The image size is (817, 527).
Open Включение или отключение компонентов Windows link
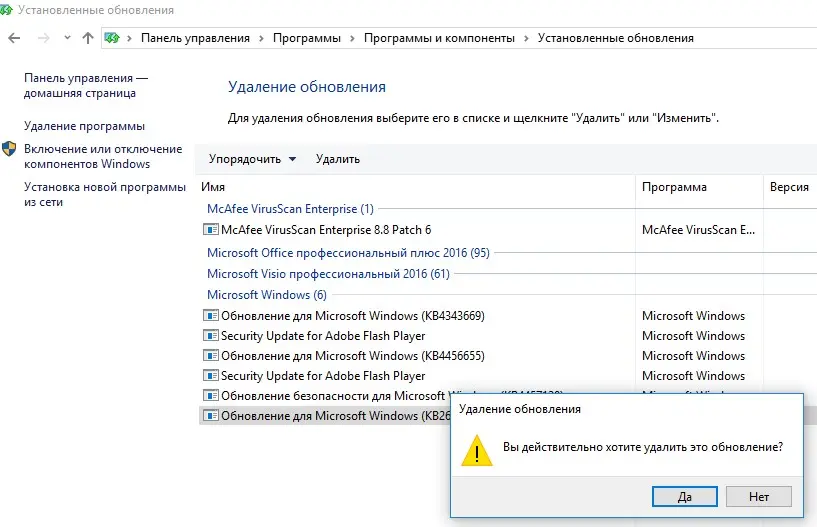(x=103, y=156)
